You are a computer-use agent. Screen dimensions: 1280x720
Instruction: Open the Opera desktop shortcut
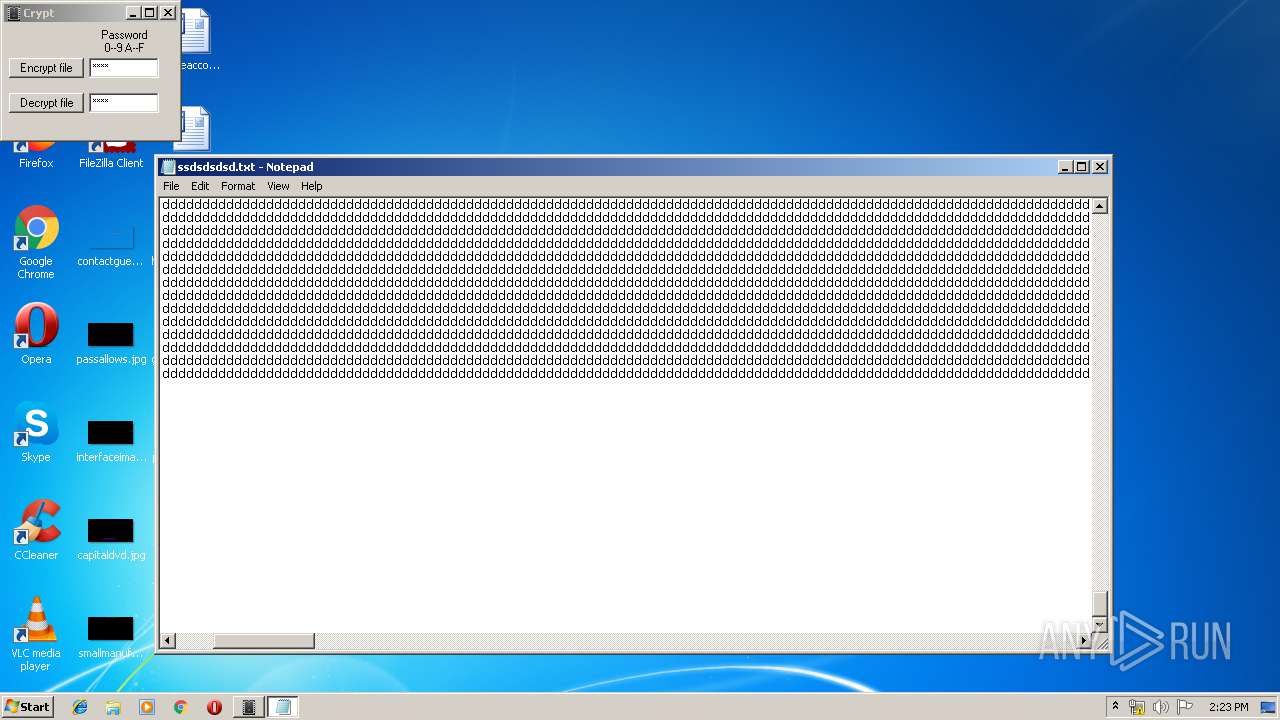pyautogui.click(x=36, y=334)
